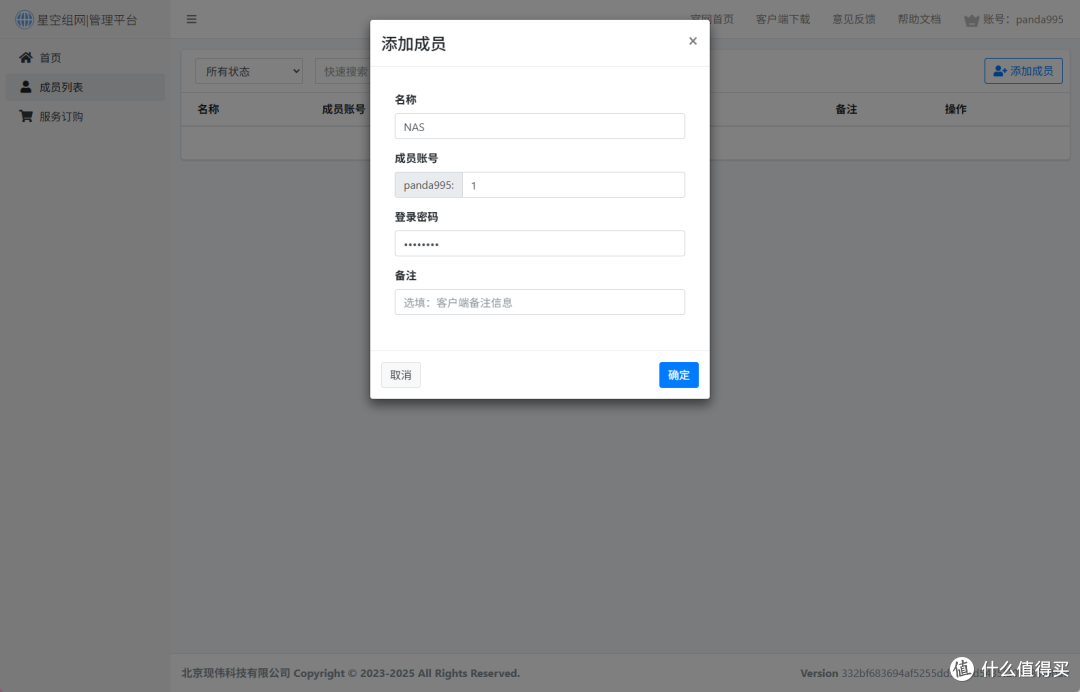Click the 备注 column header
Screen dimensions: 1080x692
(846, 109)
